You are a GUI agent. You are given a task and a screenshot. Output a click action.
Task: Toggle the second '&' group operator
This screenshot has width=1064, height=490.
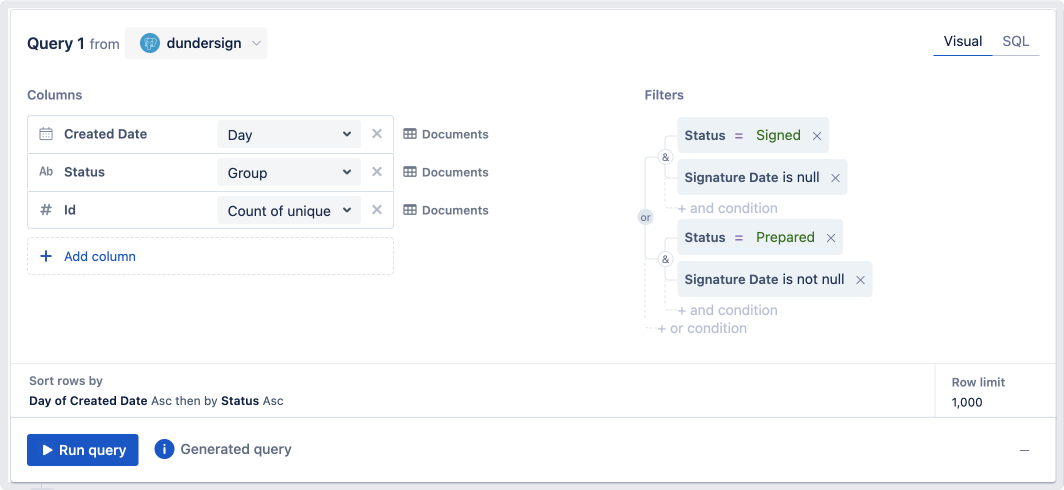(x=665, y=259)
